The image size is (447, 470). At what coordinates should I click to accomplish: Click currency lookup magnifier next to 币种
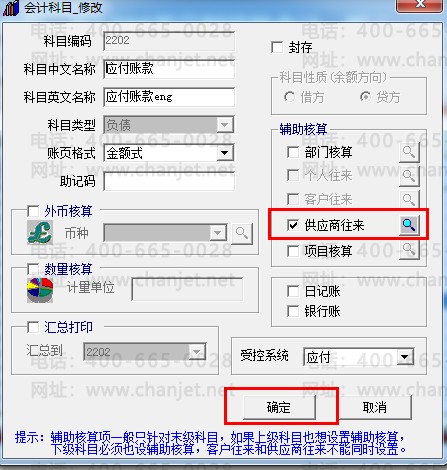pos(242,233)
